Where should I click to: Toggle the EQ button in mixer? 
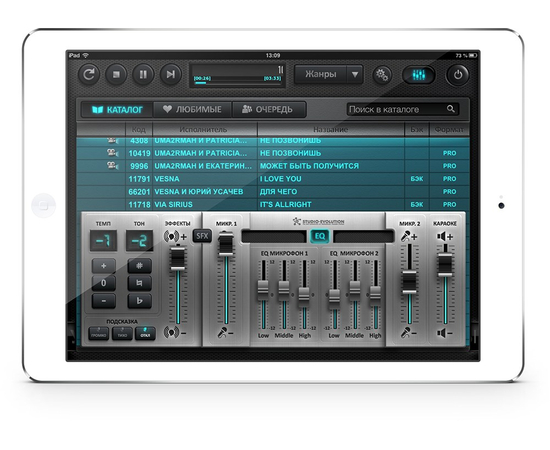320,236
